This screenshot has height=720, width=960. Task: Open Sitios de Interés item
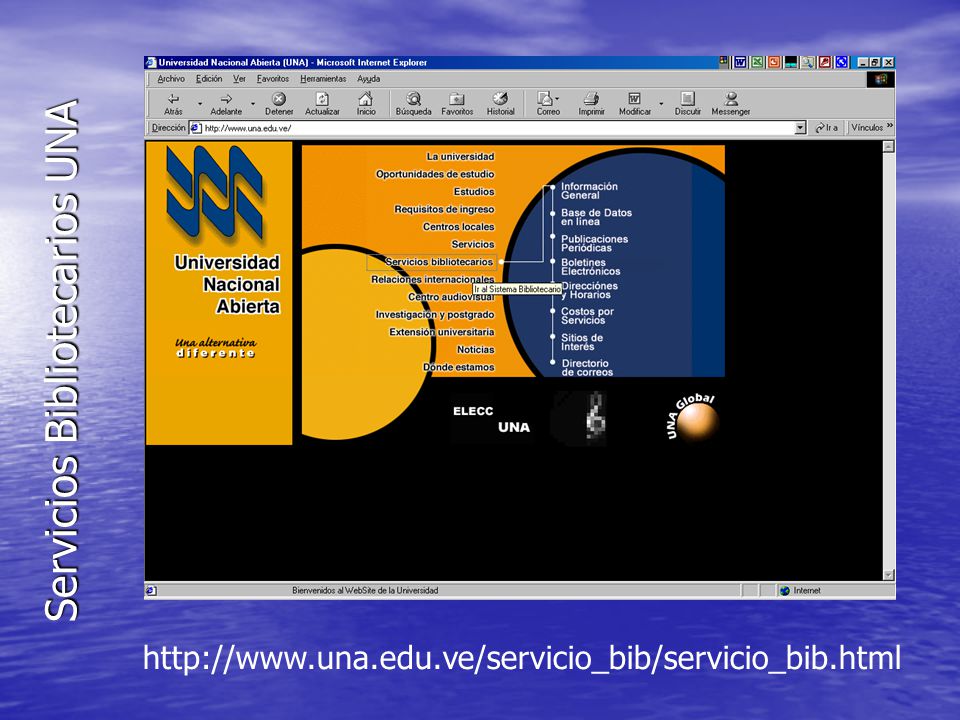click(x=582, y=342)
